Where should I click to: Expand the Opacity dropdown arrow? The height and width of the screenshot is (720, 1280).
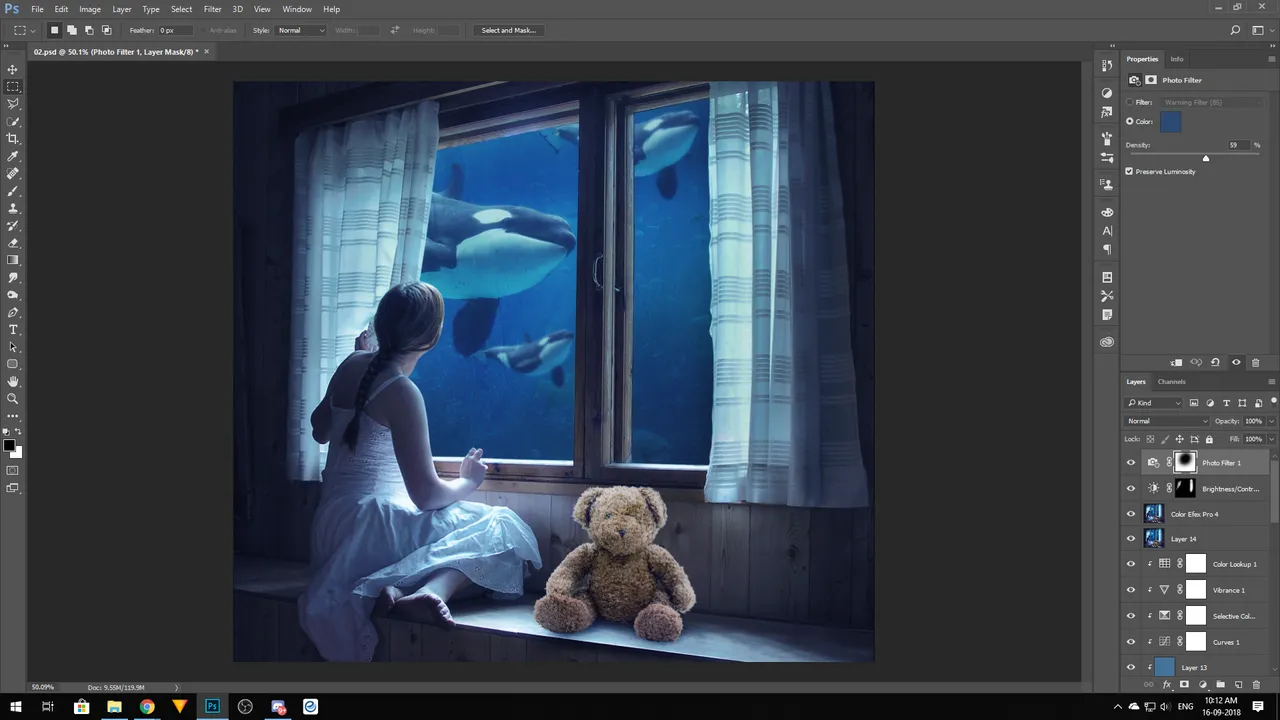(x=1271, y=421)
